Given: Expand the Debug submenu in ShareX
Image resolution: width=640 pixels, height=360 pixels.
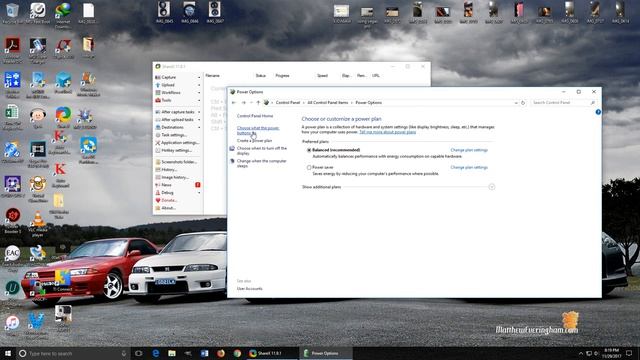Looking at the screenshot, I should (x=178, y=193).
